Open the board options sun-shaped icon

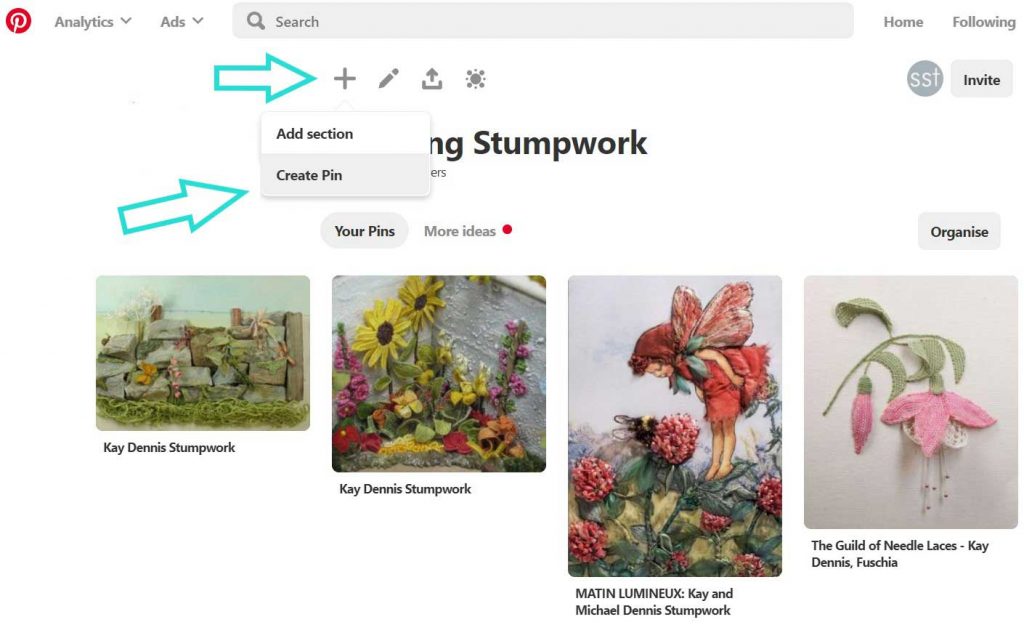475,79
